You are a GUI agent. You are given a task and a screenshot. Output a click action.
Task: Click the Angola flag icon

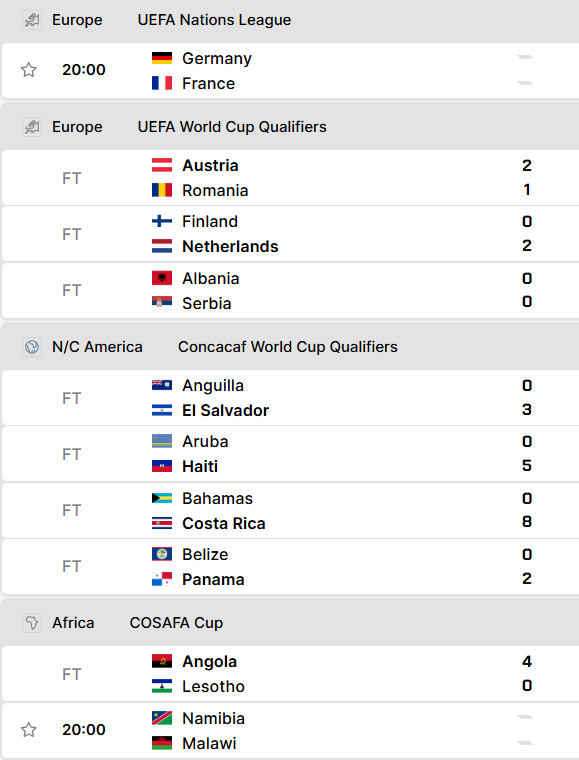click(x=162, y=661)
